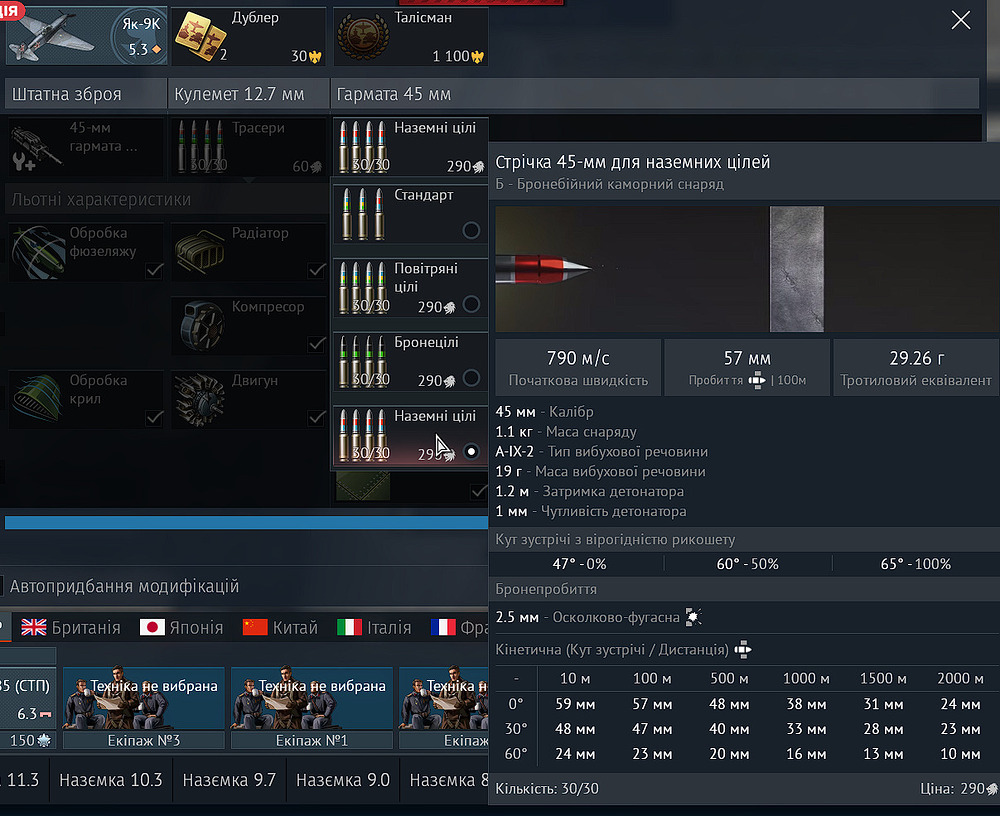Click the Кінетична penetration icon
Viewport: 1000px width, 816px height.
click(743, 650)
